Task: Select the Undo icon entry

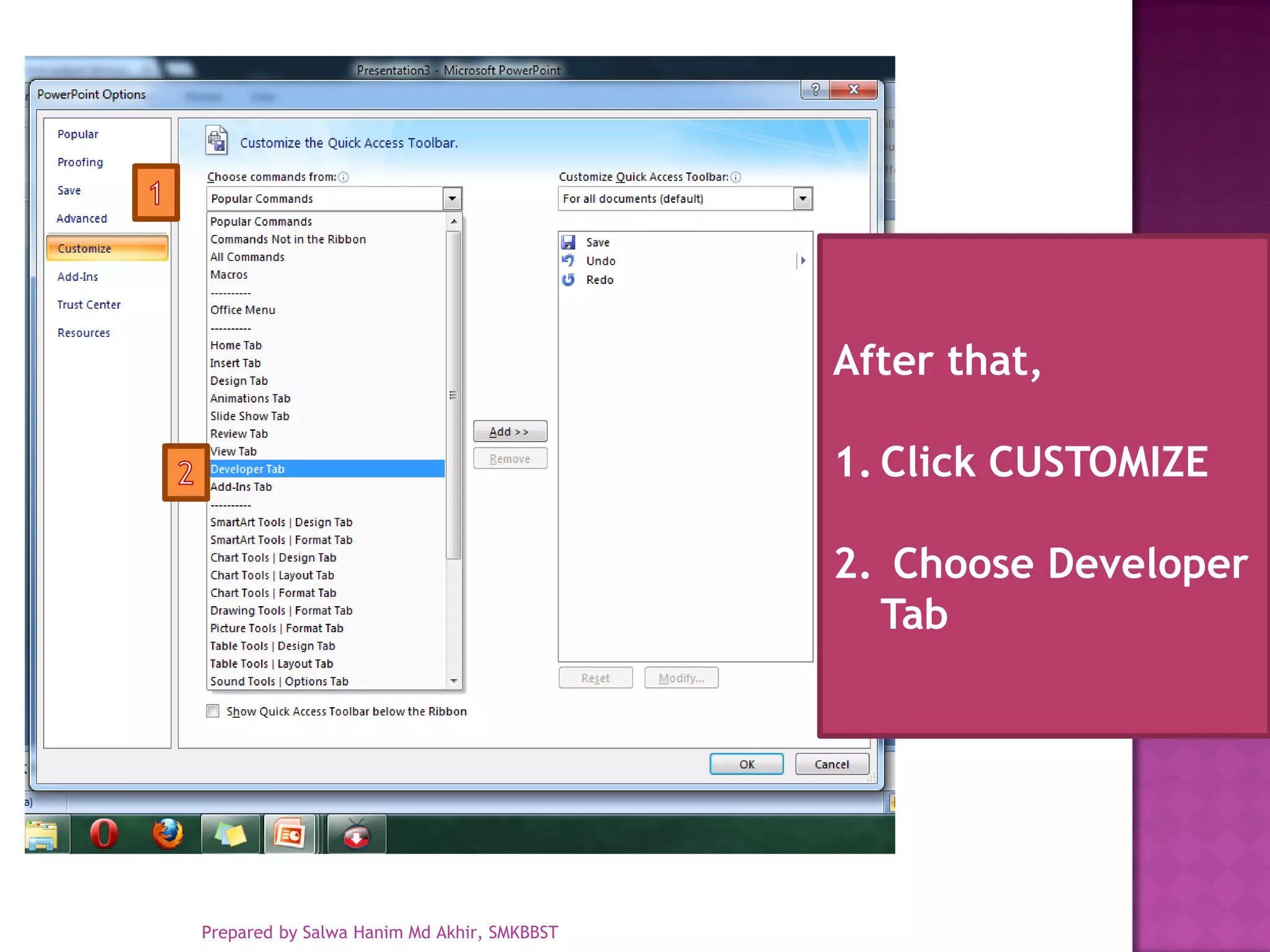Action: point(568,261)
